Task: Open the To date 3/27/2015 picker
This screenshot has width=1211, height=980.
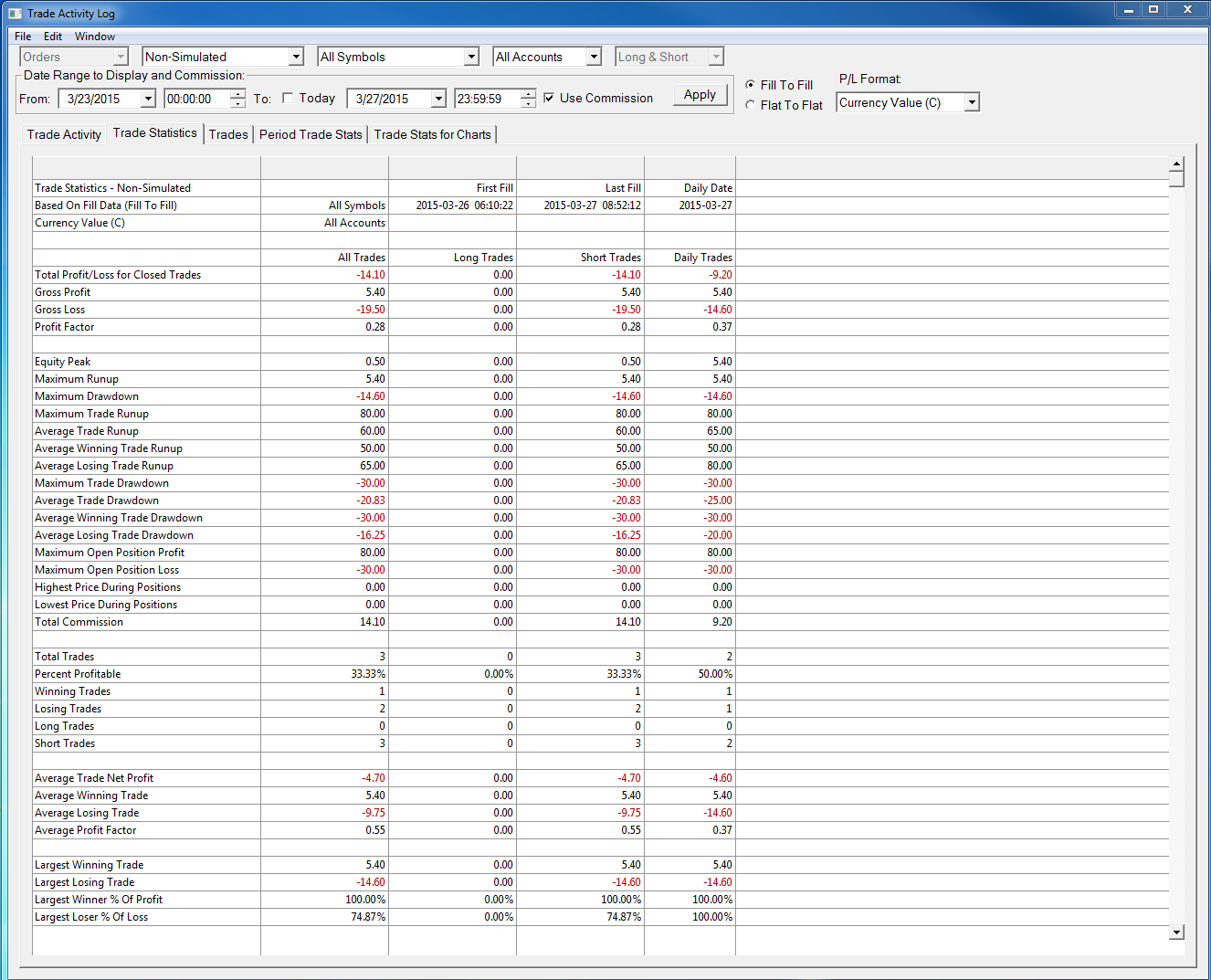Action: pos(396,99)
